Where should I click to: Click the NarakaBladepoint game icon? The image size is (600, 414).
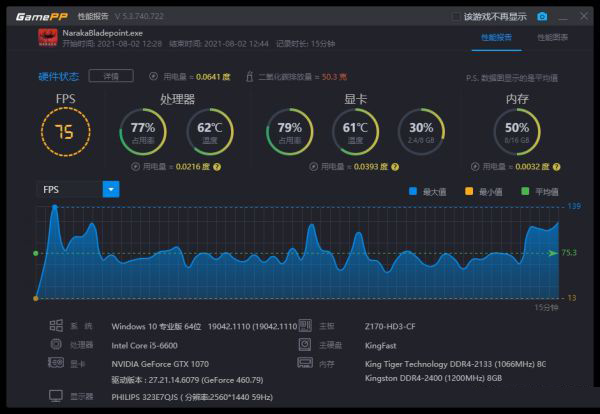point(48,38)
